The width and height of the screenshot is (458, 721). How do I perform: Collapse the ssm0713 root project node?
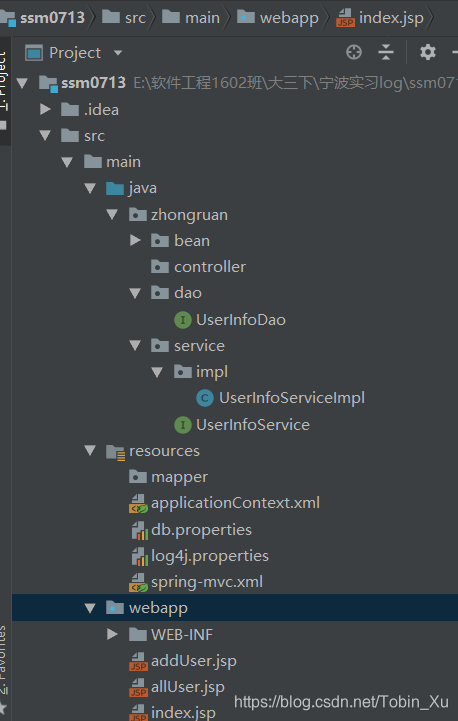(22, 83)
